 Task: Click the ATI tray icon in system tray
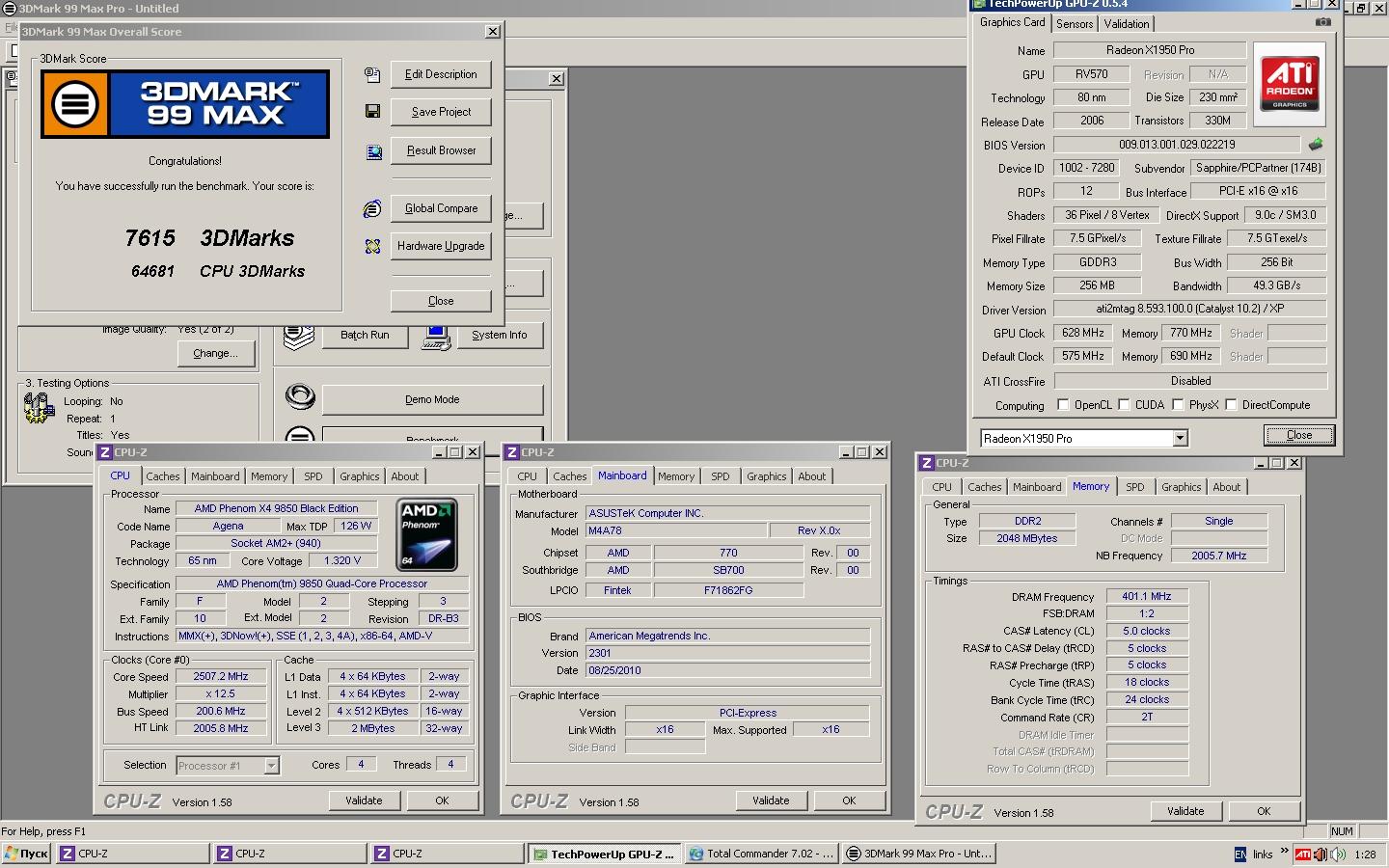click(1303, 854)
